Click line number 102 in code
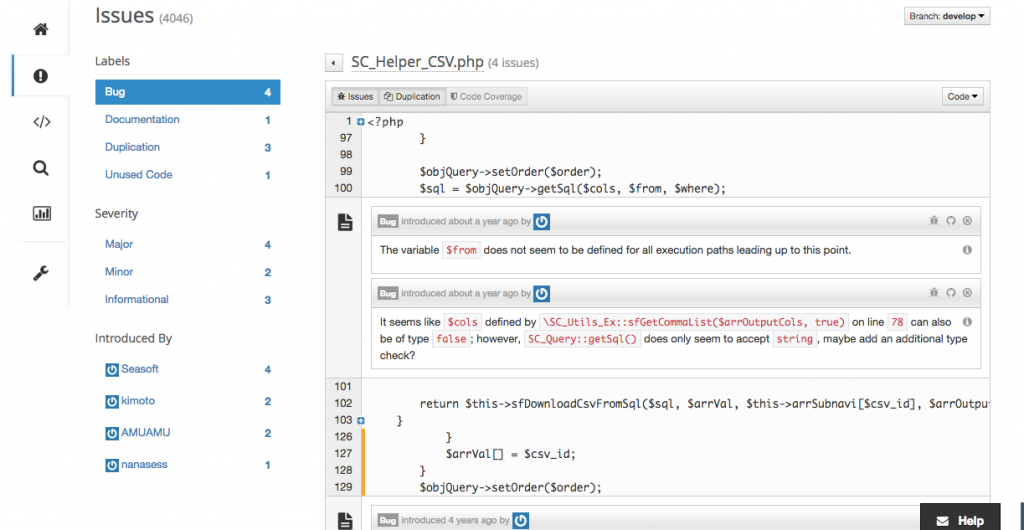 [x=343, y=403]
